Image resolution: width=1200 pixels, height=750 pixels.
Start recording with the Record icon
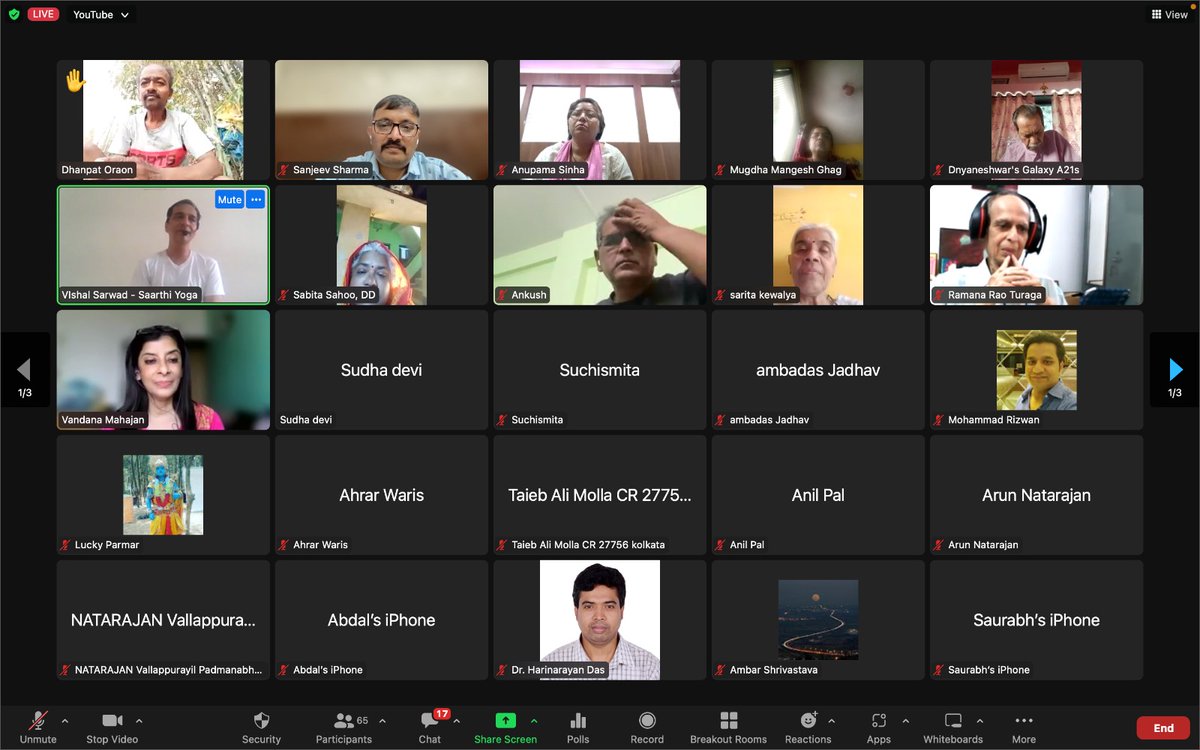[x=647, y=721]
